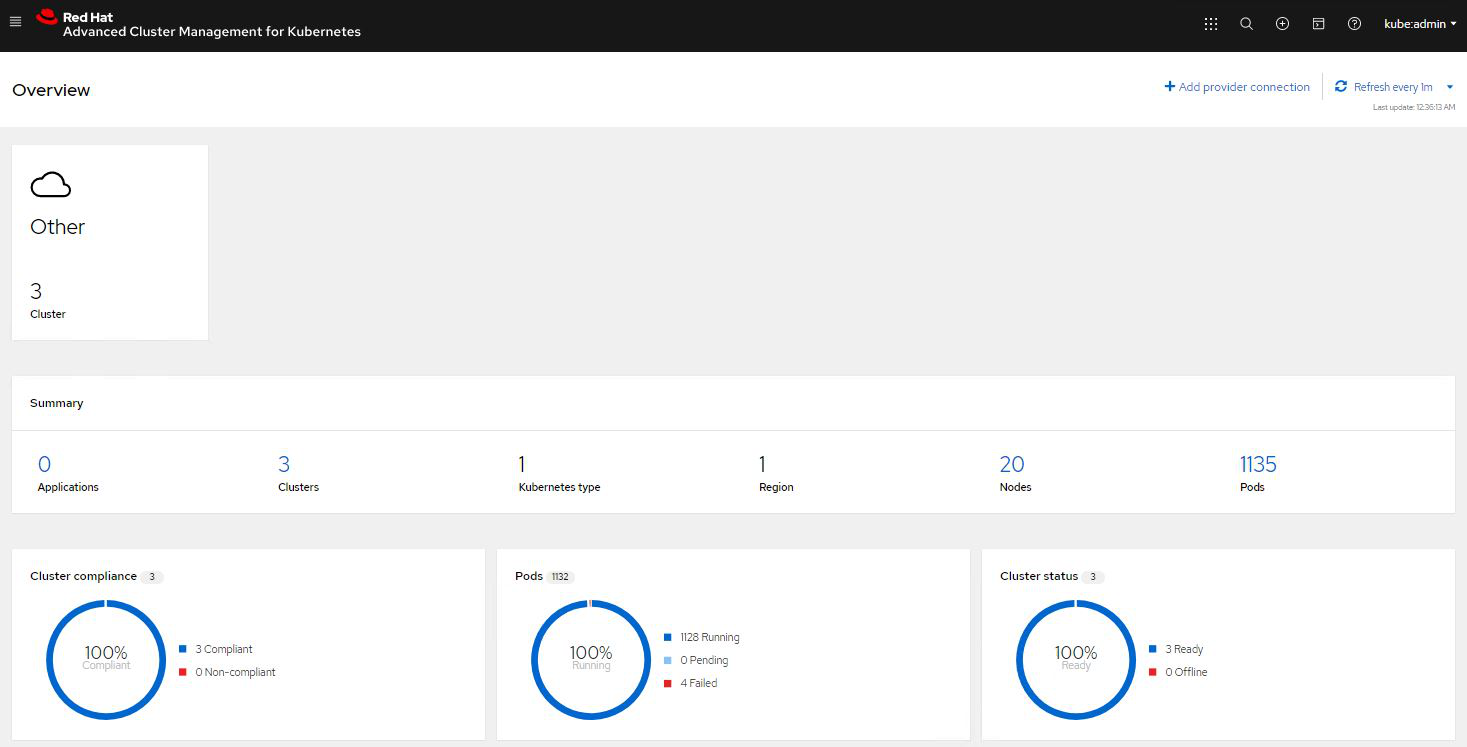Open the 3 Clusters summary link

point(284,464)
